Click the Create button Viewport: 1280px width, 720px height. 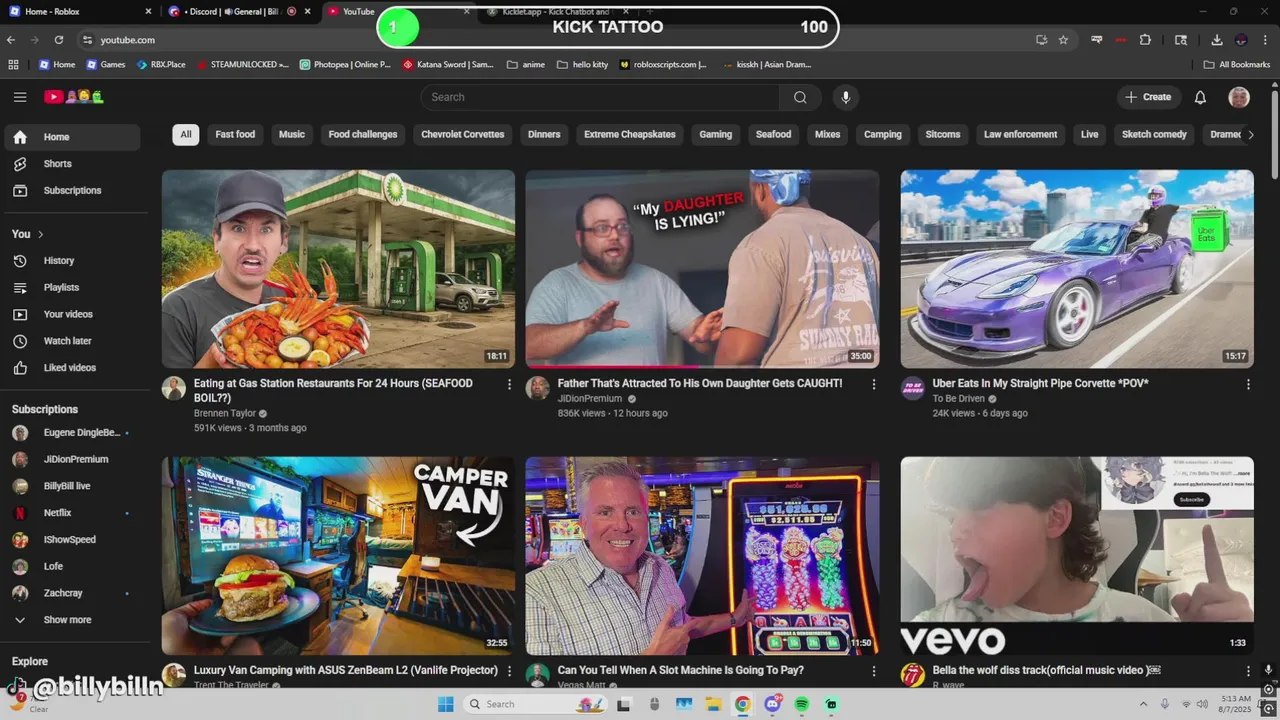point(1148,97)
